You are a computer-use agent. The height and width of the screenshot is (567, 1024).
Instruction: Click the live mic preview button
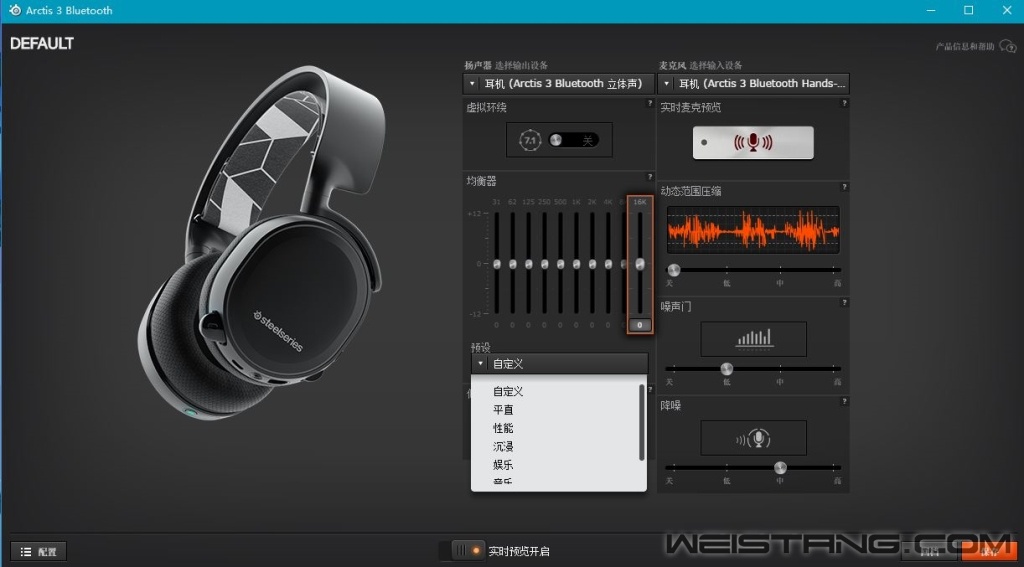(753, 142)
